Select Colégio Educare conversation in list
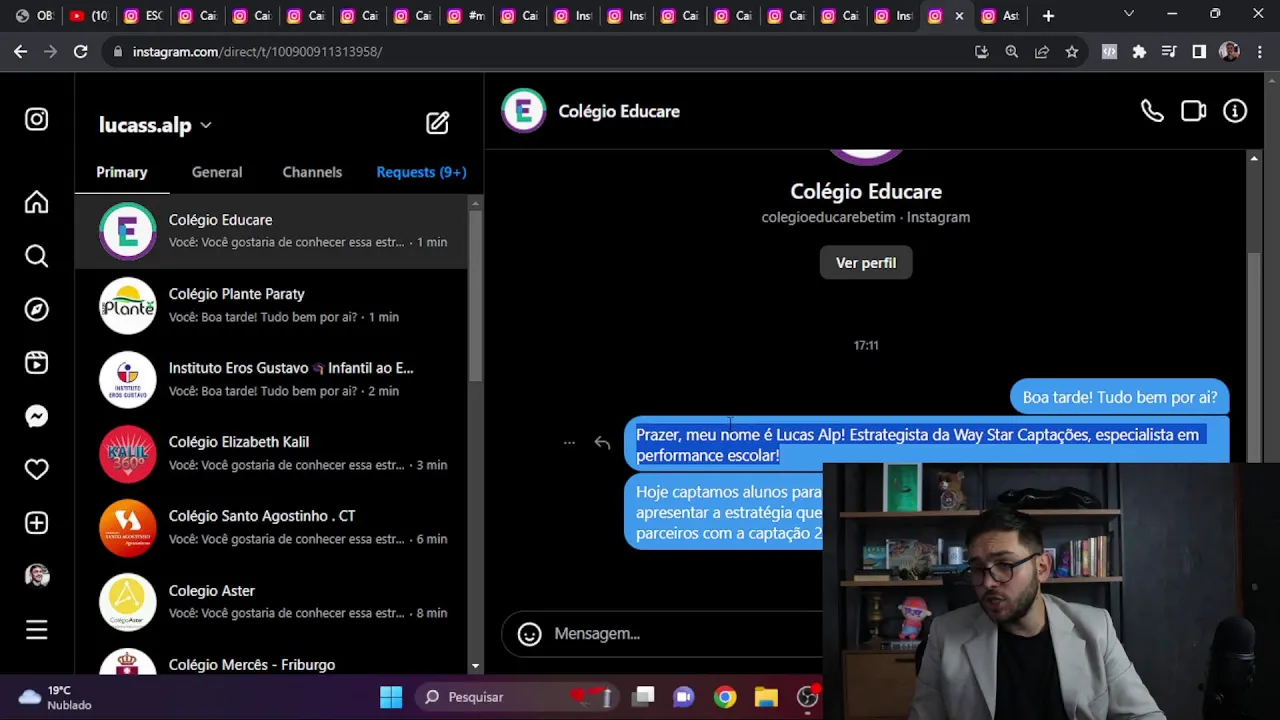 click(271, 231)
